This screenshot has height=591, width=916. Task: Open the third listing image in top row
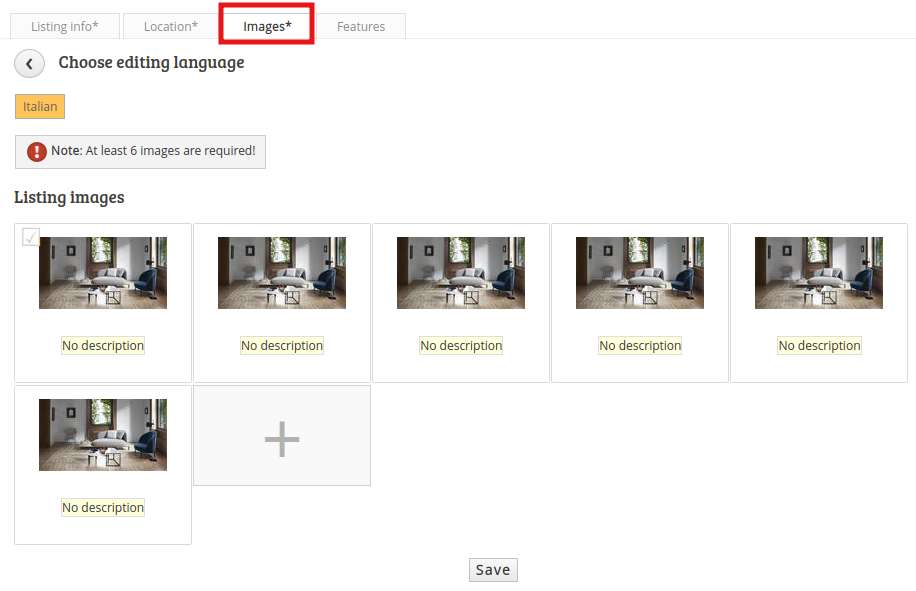coord(461,273)
